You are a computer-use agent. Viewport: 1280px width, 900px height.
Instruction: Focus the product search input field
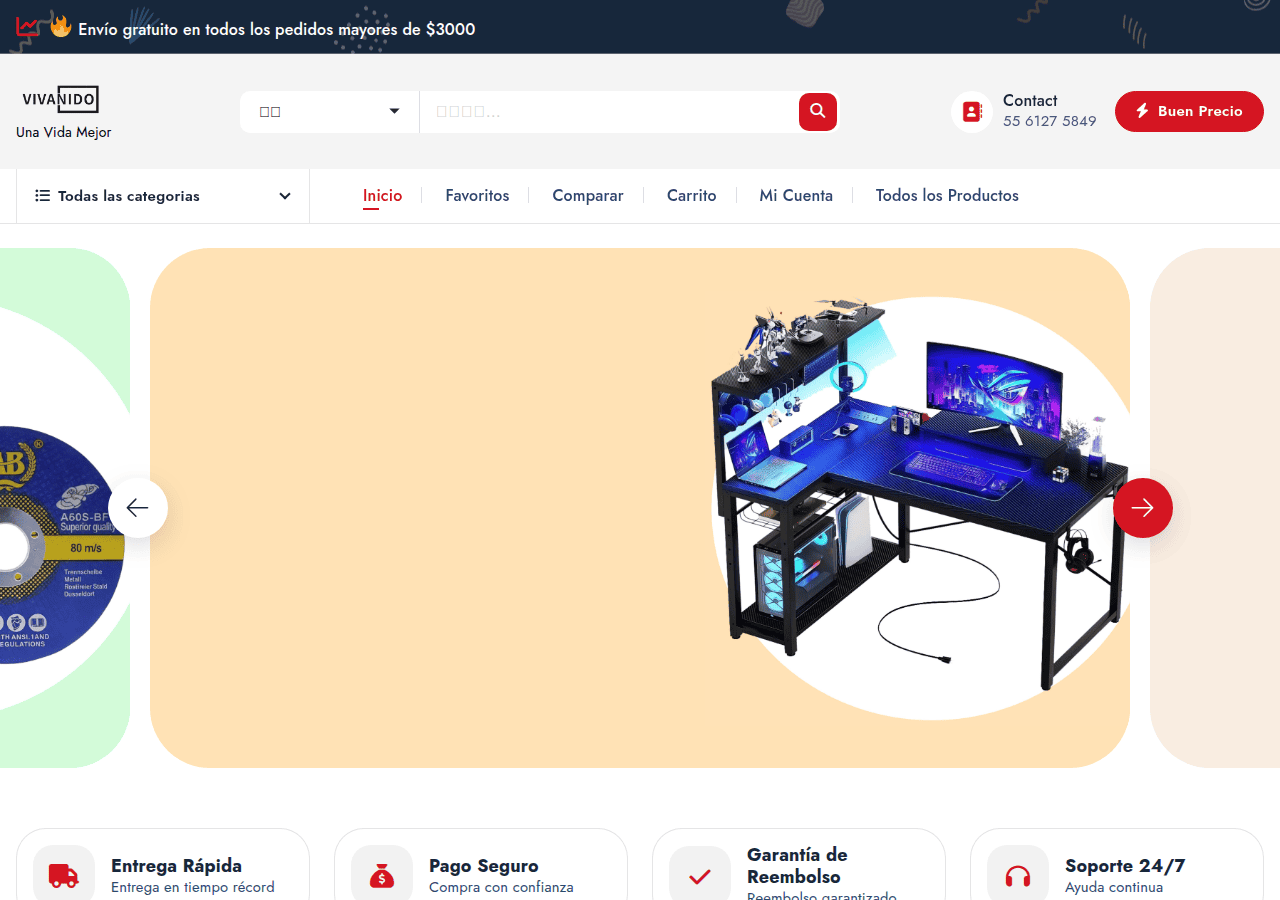(x=609, y=111)
